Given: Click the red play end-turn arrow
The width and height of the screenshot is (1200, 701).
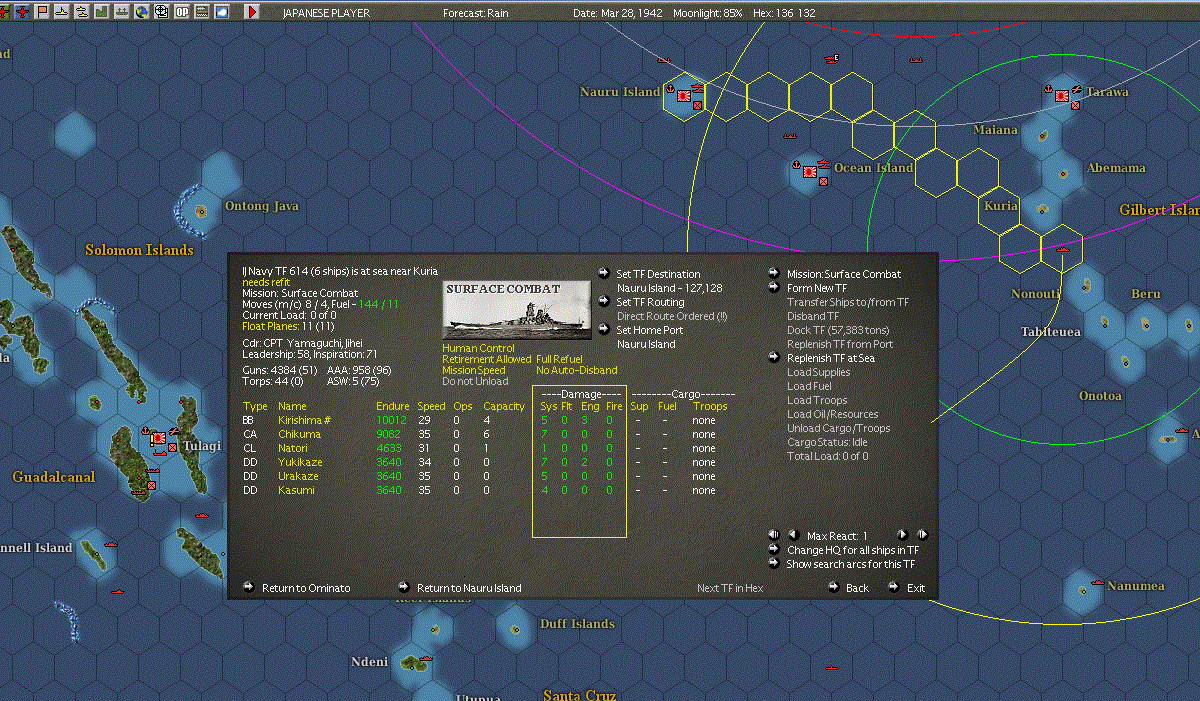Looking at the screenshot, I should coord(252,12).
